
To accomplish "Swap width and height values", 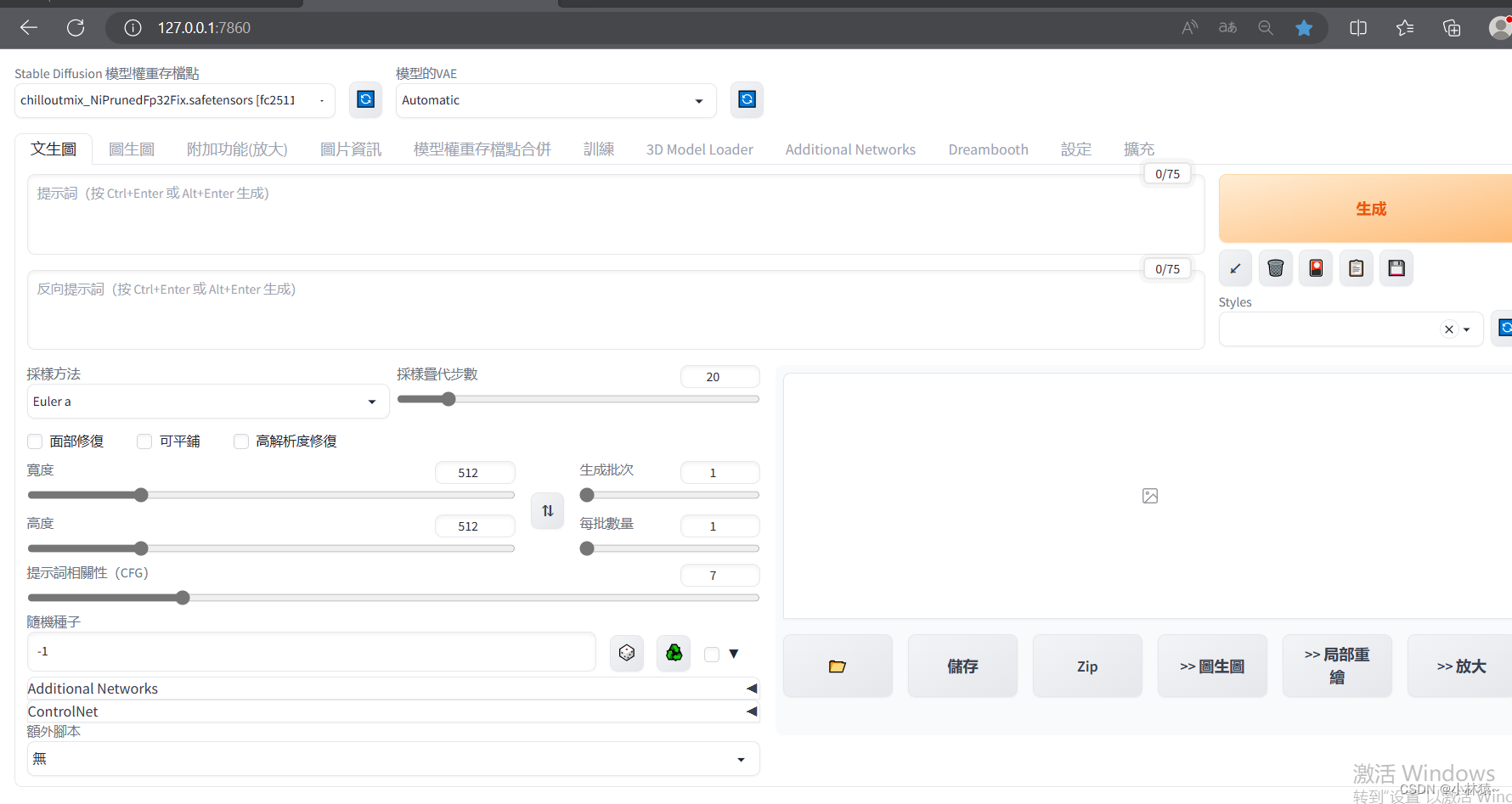I will point(548,510).
